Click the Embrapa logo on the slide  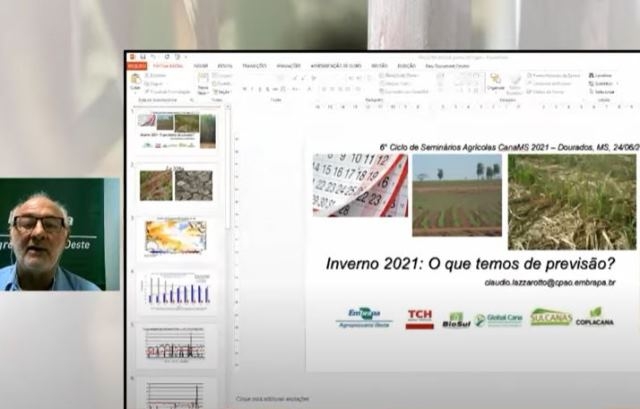point(364,318)
